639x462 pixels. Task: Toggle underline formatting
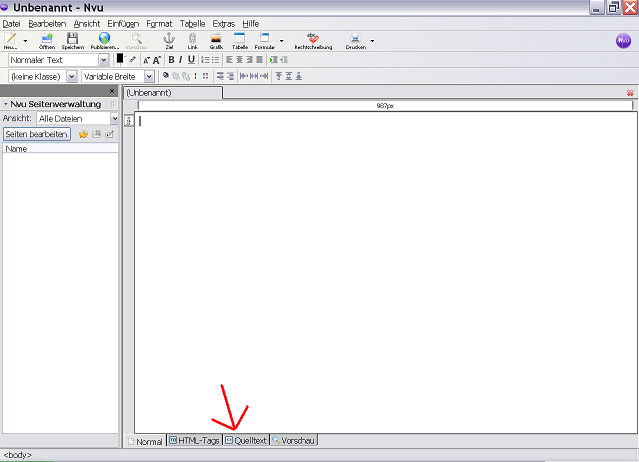tap(191, 60)
